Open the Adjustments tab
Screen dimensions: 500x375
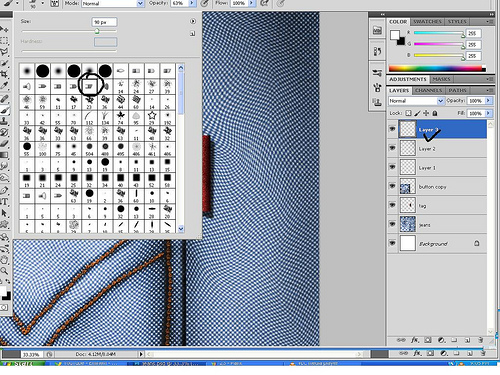click(408, 79)
